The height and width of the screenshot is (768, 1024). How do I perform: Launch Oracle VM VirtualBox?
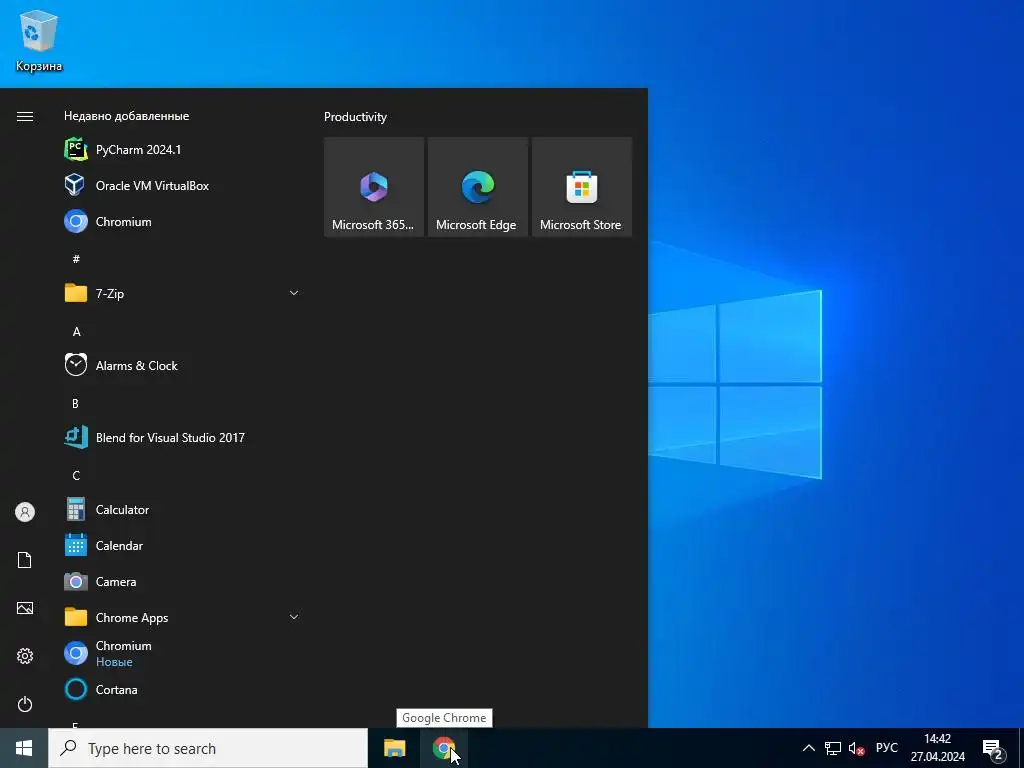[x=183, y=185]
